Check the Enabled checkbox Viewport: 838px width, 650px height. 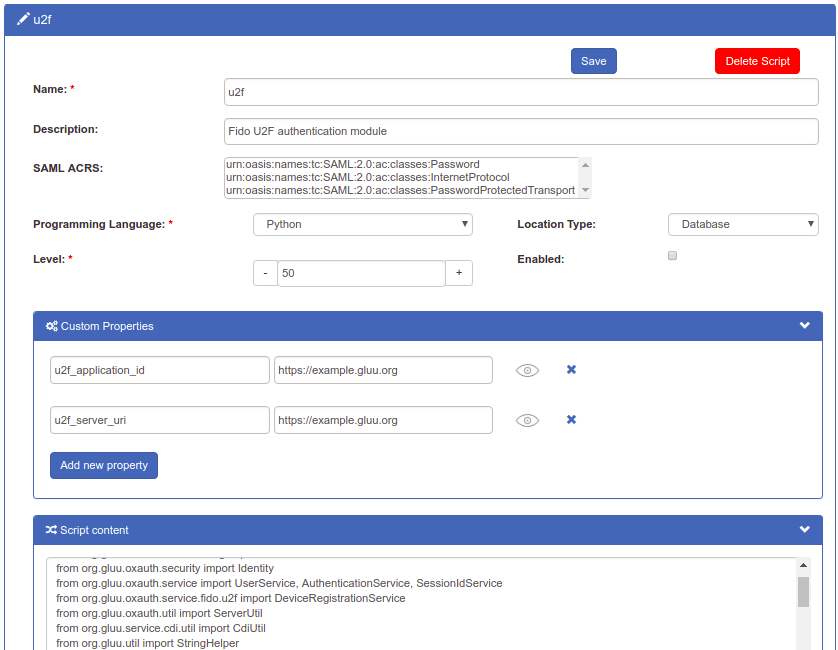(x=673, y=256)
